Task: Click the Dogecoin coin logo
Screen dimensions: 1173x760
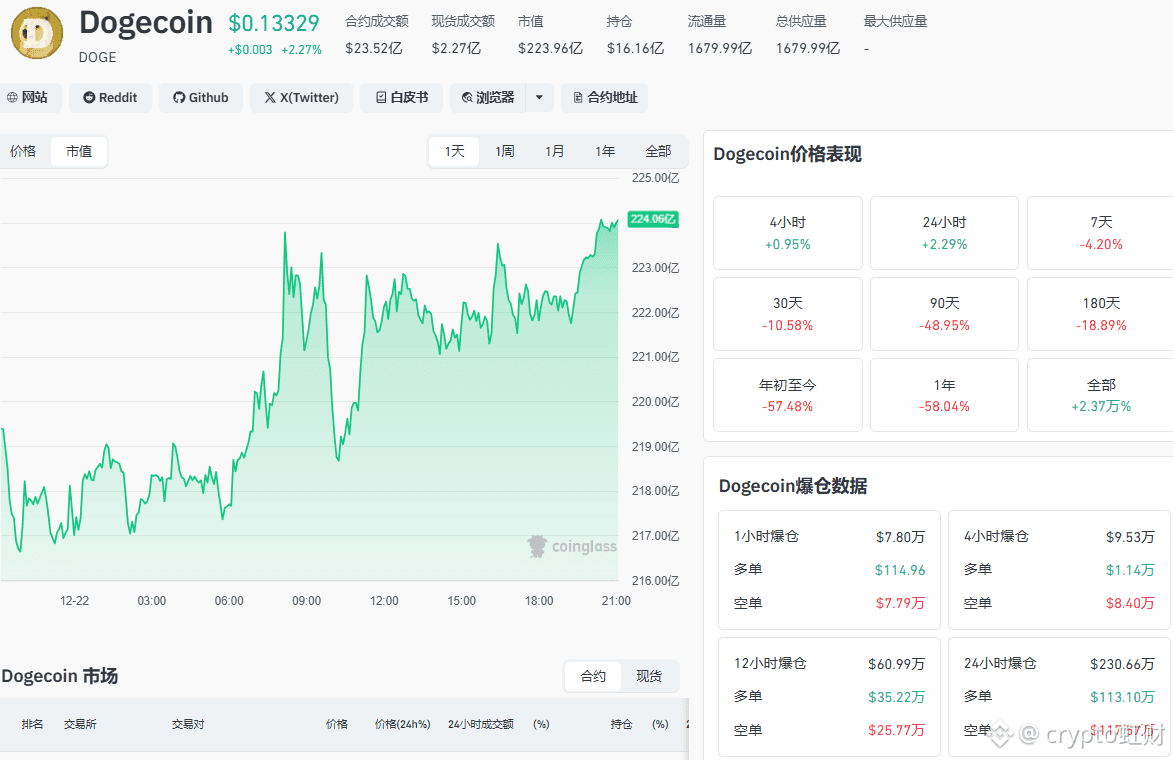Action: 37,34
